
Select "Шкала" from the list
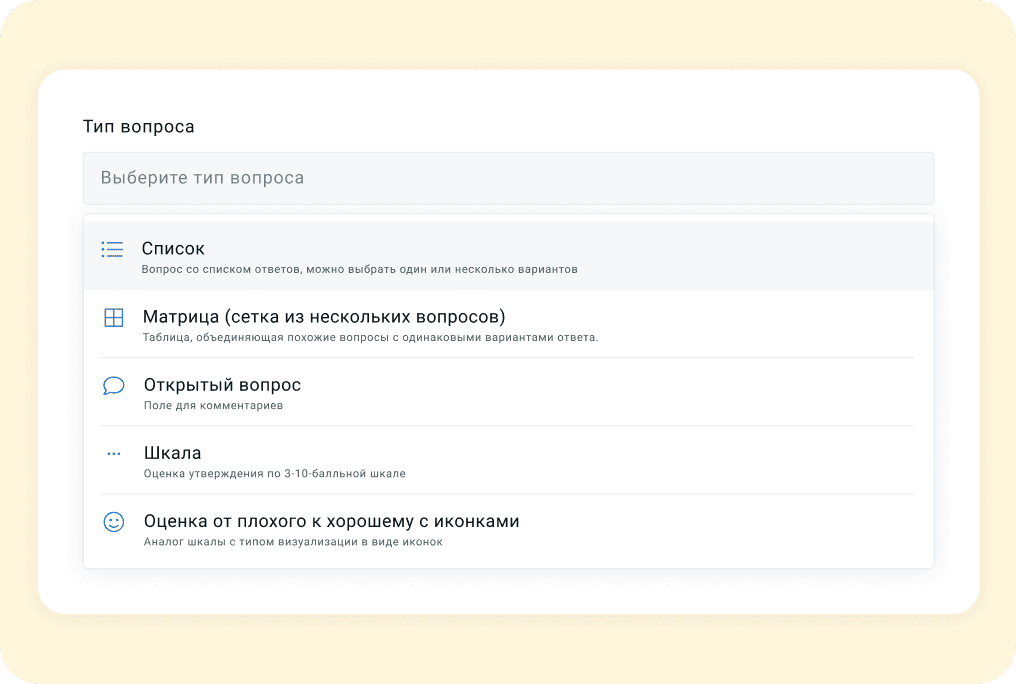pos(172,453)
